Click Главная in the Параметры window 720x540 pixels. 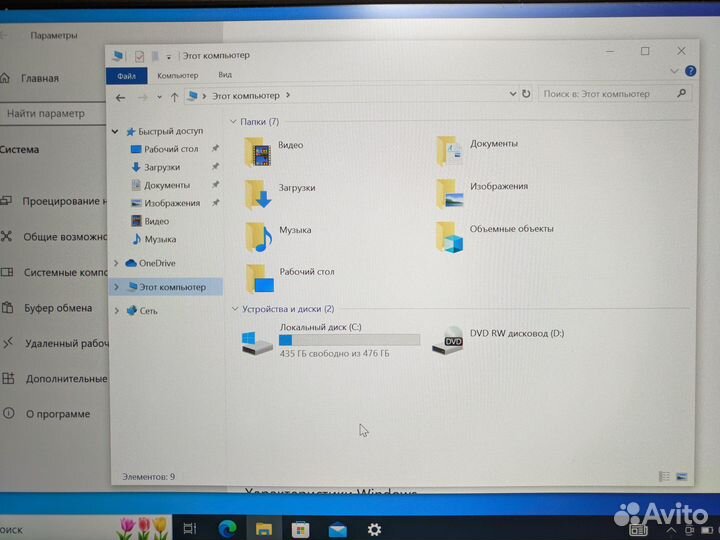pos(40,78)
